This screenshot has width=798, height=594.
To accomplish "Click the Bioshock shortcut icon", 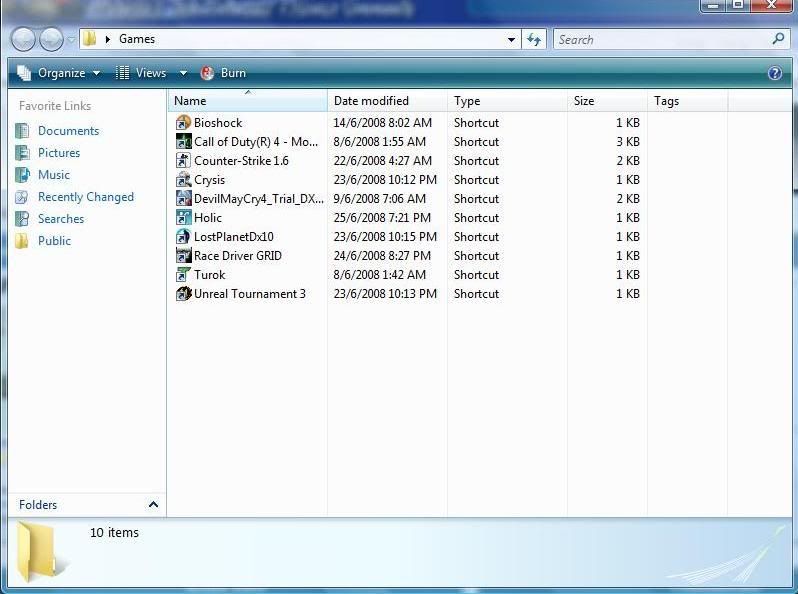I will [183, 123].
